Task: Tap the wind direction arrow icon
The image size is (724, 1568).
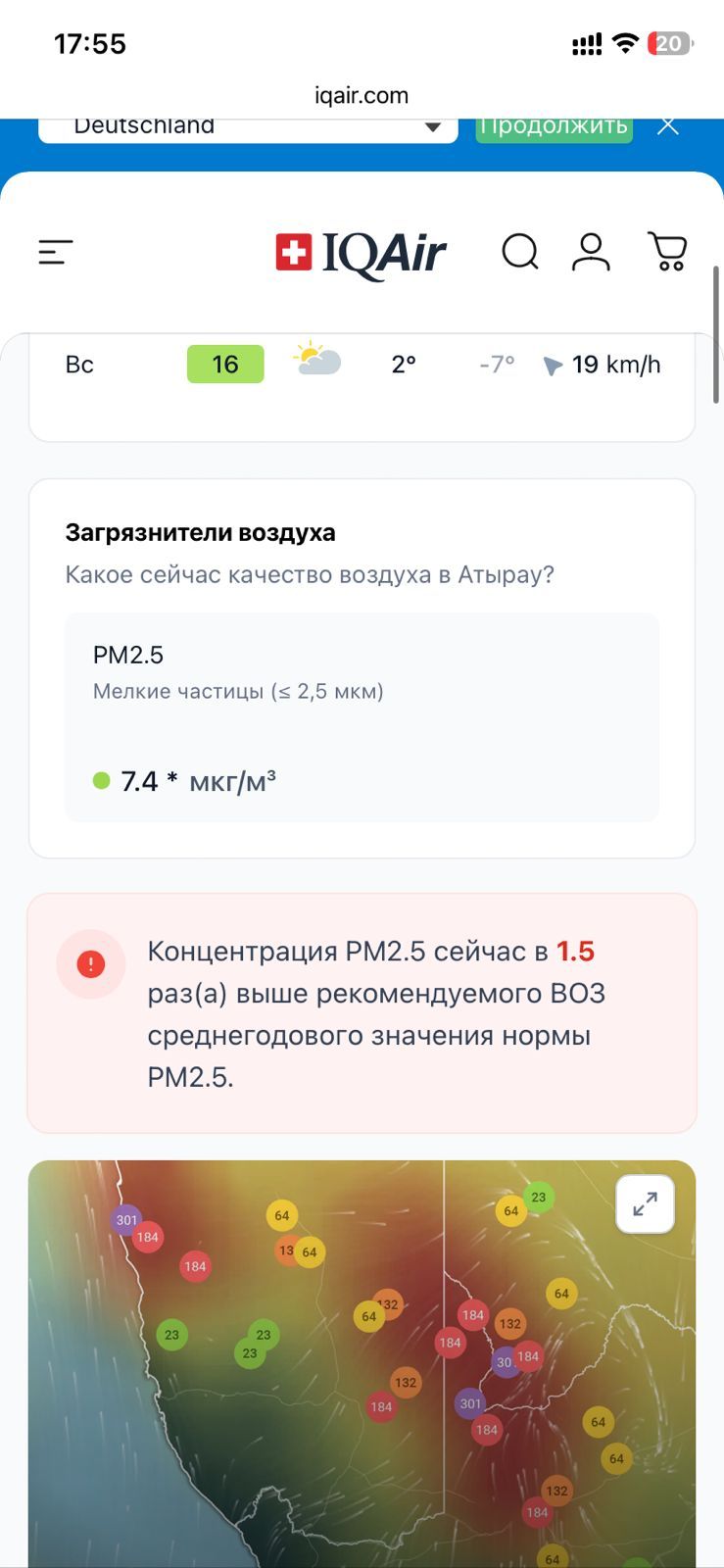Action: click(553, 366)
